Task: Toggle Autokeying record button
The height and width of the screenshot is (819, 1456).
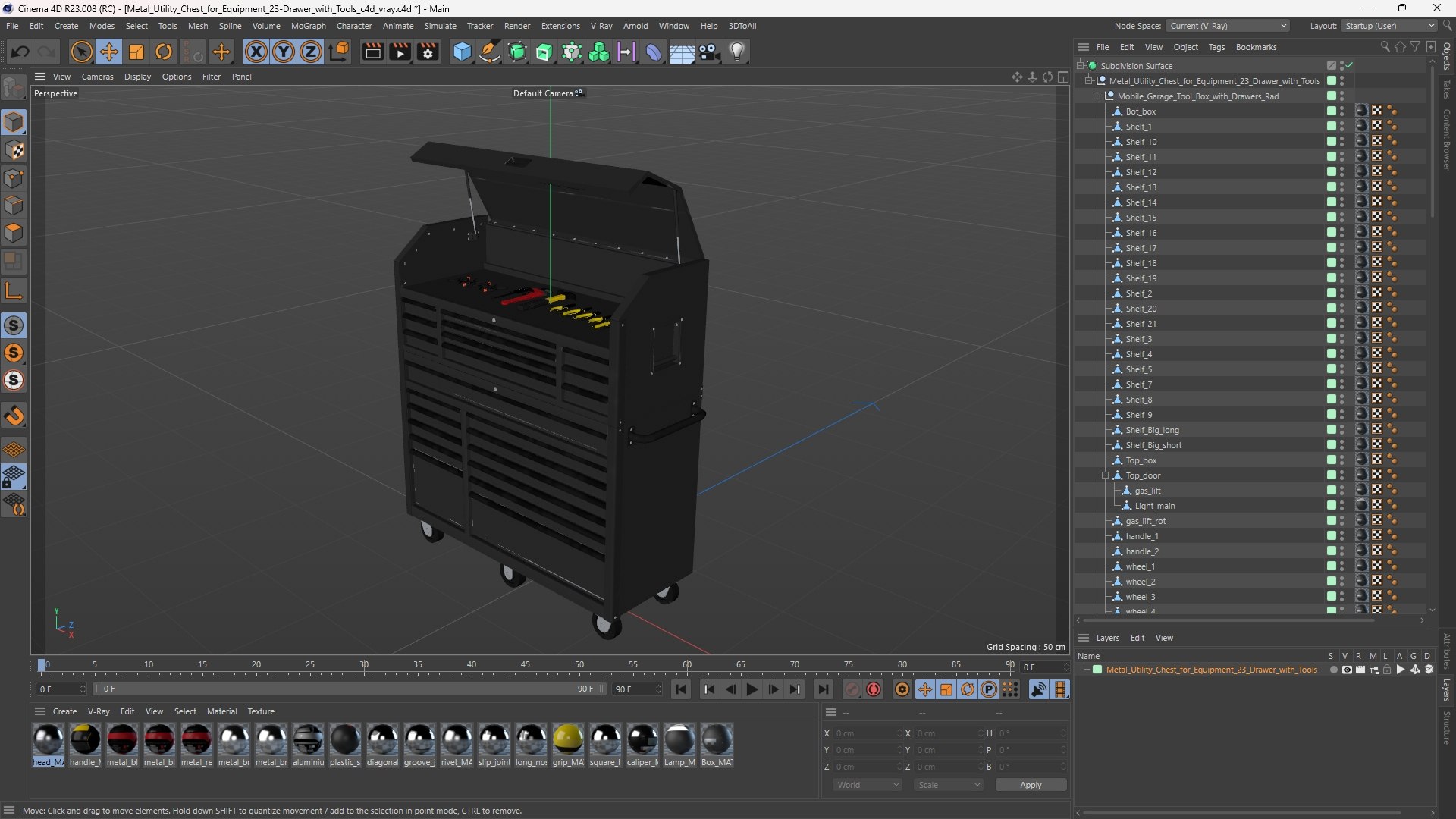Action: (x=874, y=689)
